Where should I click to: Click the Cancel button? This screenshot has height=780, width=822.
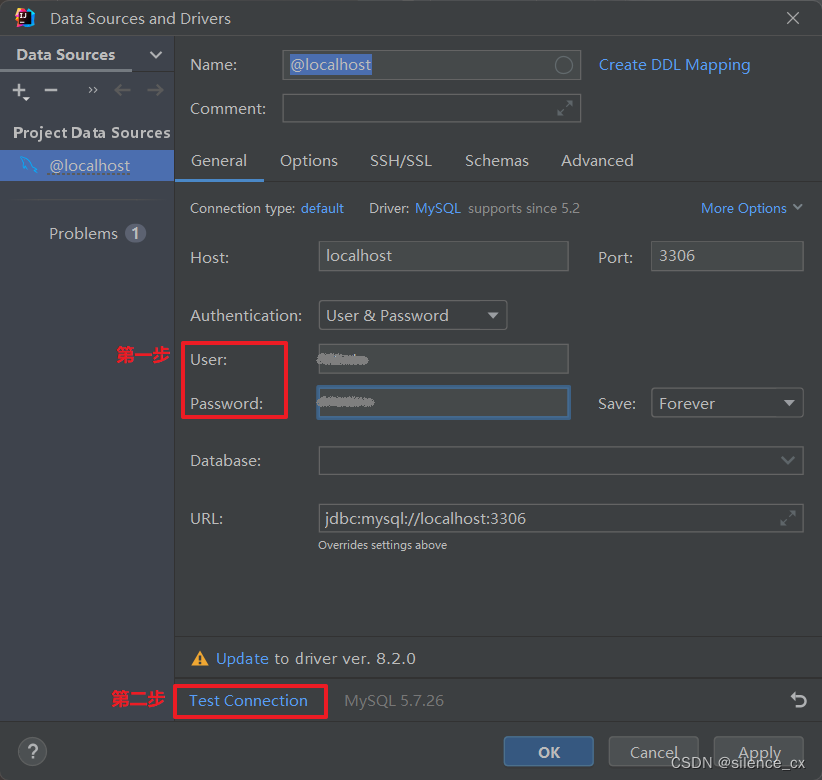point(653,751)
